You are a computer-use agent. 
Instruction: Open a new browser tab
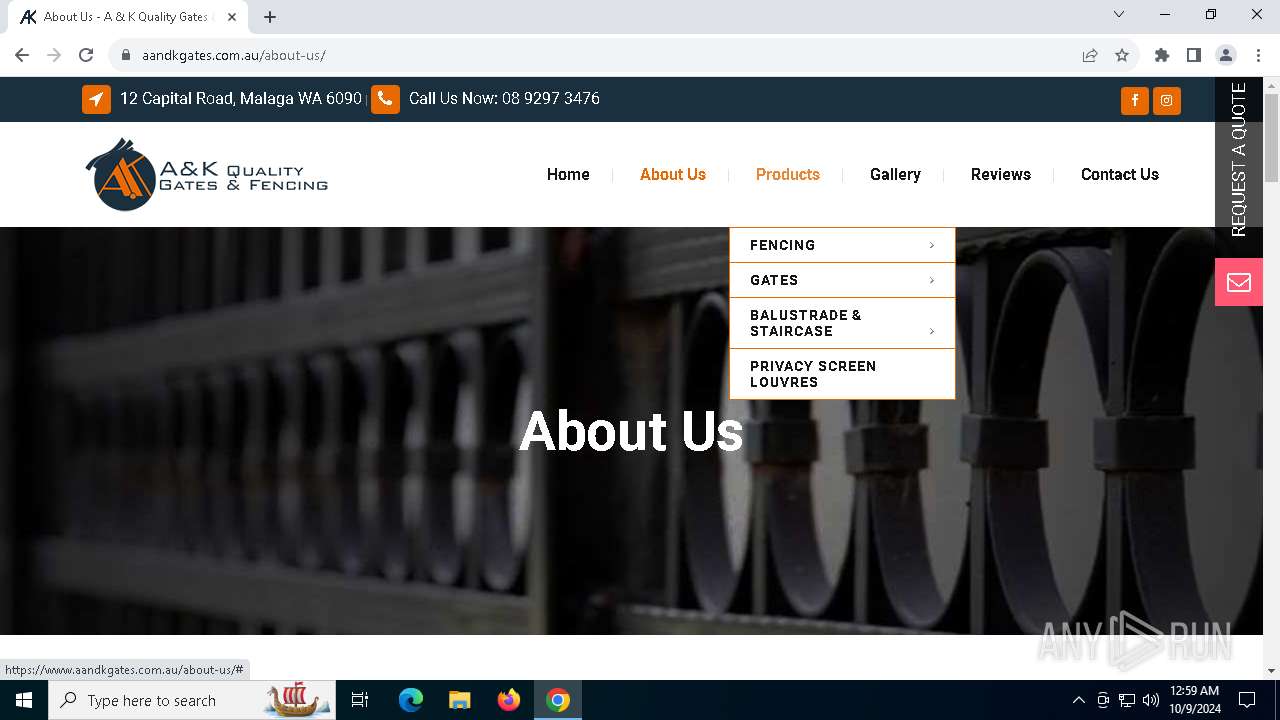[270, 17]
